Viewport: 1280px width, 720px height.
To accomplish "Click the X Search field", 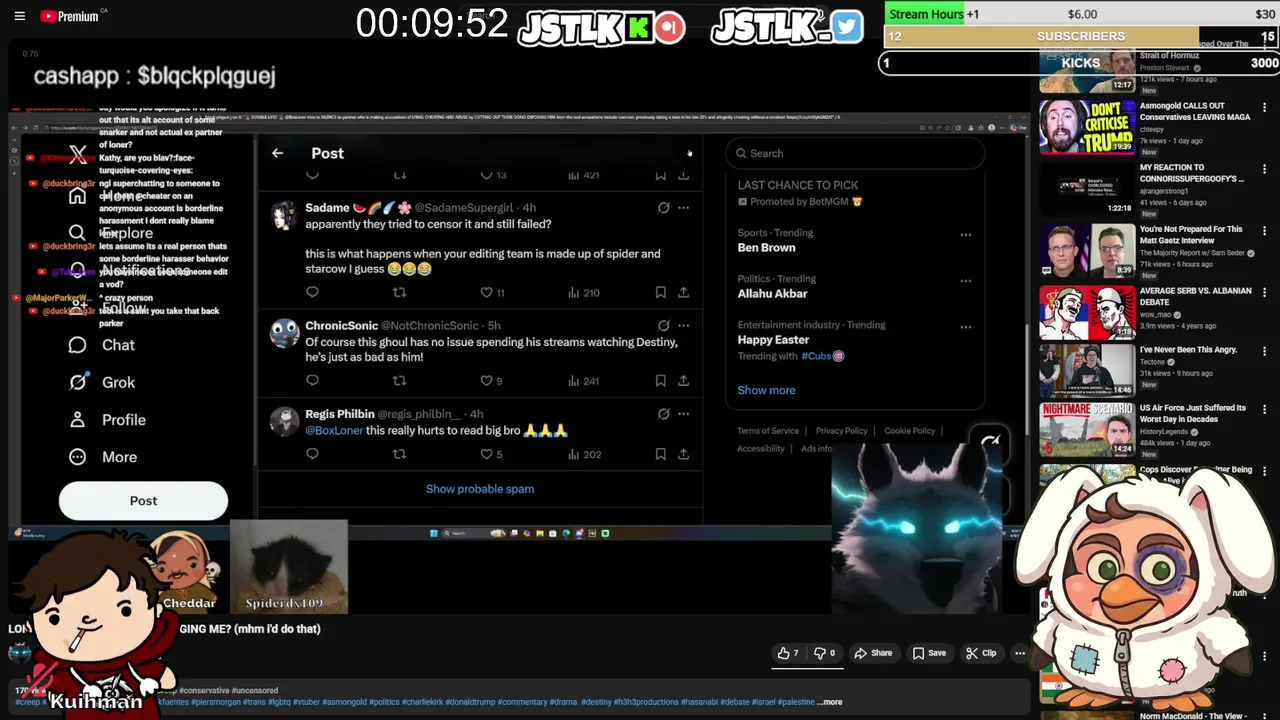I will pyautogui.click(x=855, y=153).
